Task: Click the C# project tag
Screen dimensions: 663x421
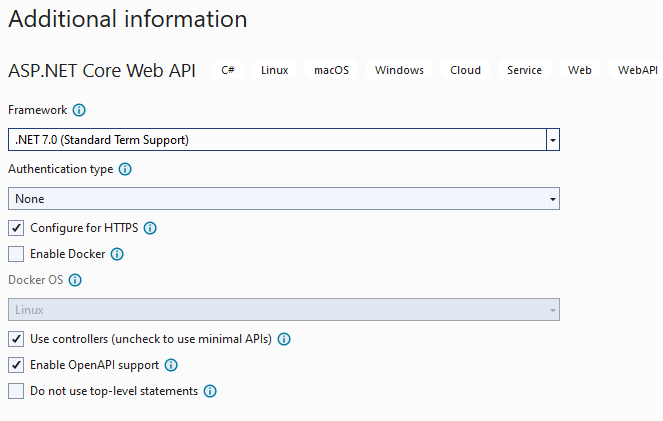Action: [x=228, y=70]
